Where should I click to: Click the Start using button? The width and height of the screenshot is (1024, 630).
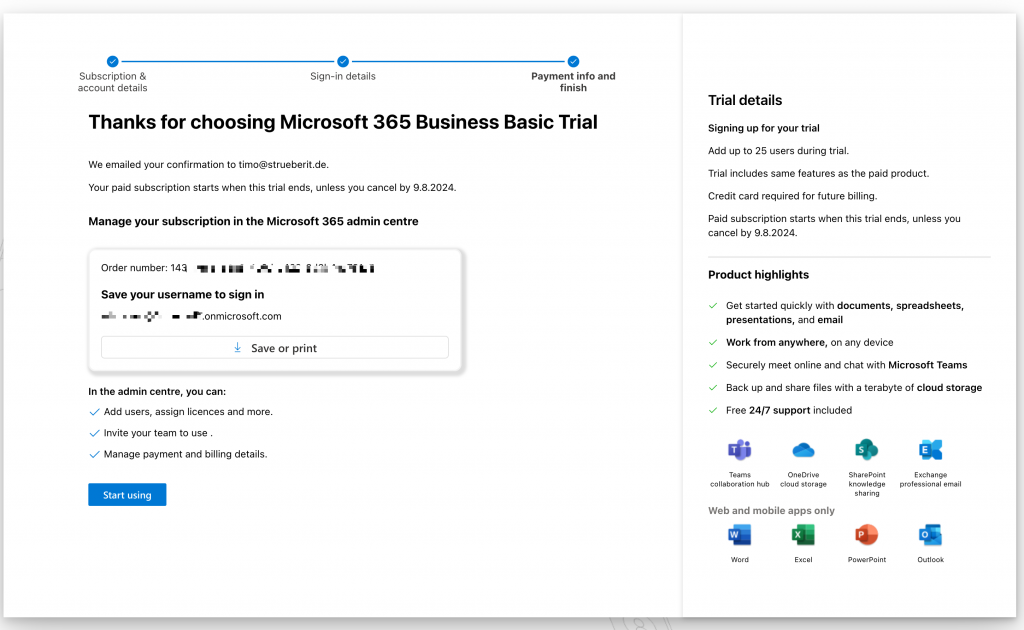coord(127,495)
